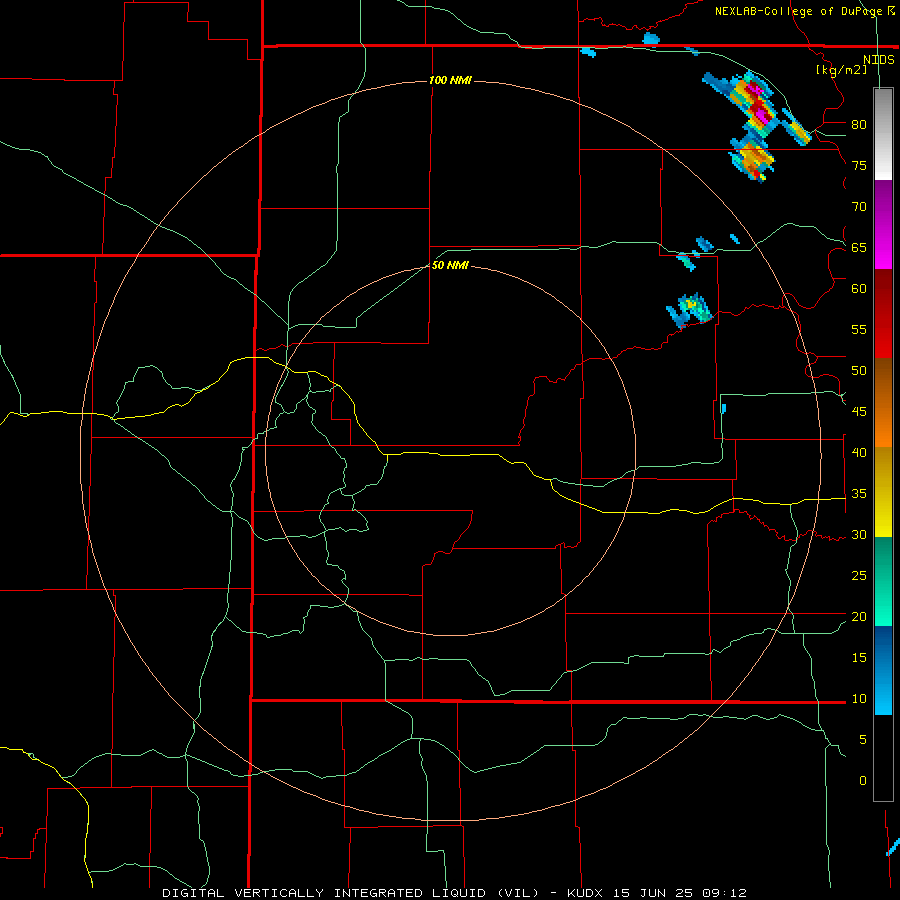This screenshot has height=900, width=900.
Task: Click the scale value 65
Action: click(859, 248)
